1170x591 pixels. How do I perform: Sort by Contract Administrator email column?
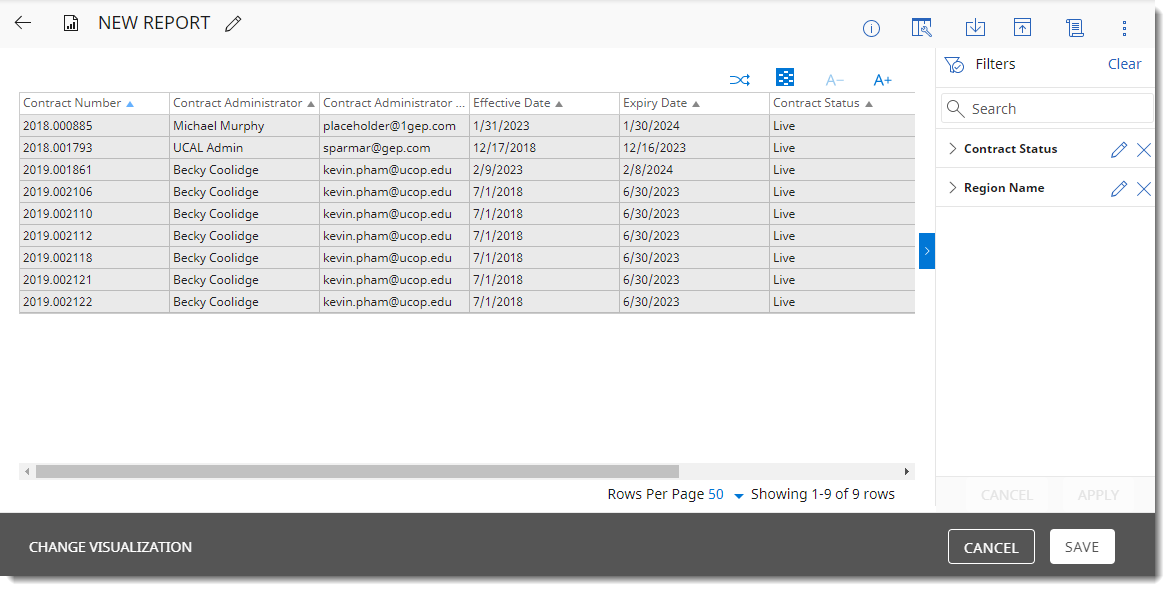click(394, 103)
